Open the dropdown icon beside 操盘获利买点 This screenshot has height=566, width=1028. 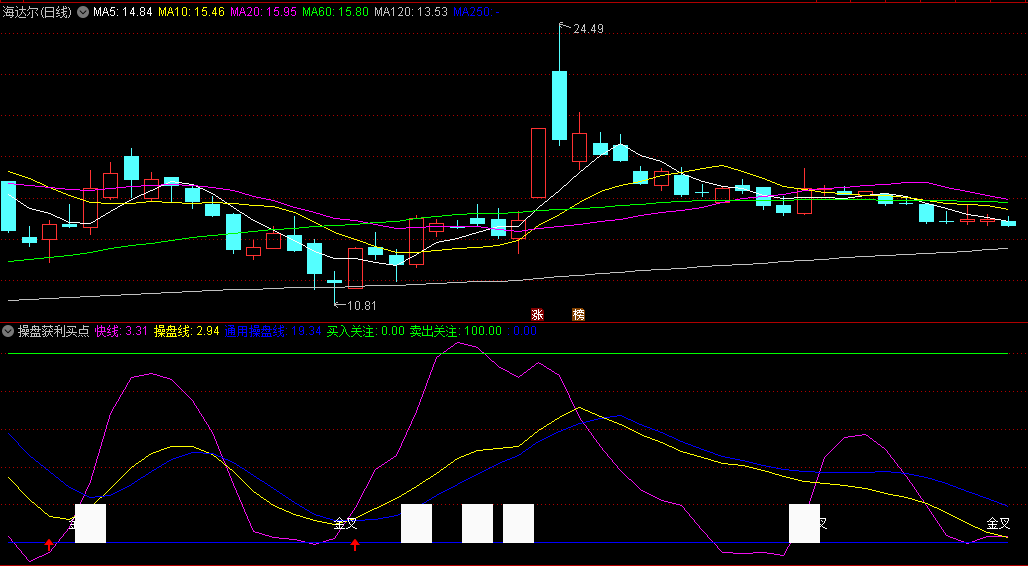[x=8, y=331]
